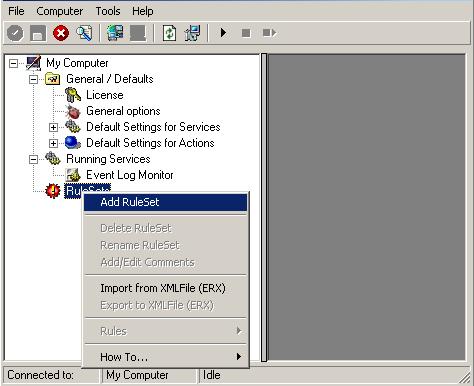Select the My Computer tree label
474x386 pixels.
[x=77, y=63]
